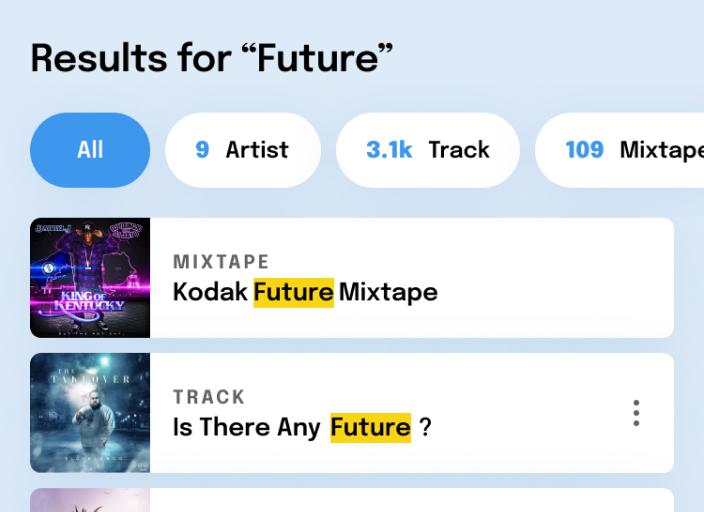Click the 3.1k count on the Track tab

pyautogui.click(x=389, y=150)
